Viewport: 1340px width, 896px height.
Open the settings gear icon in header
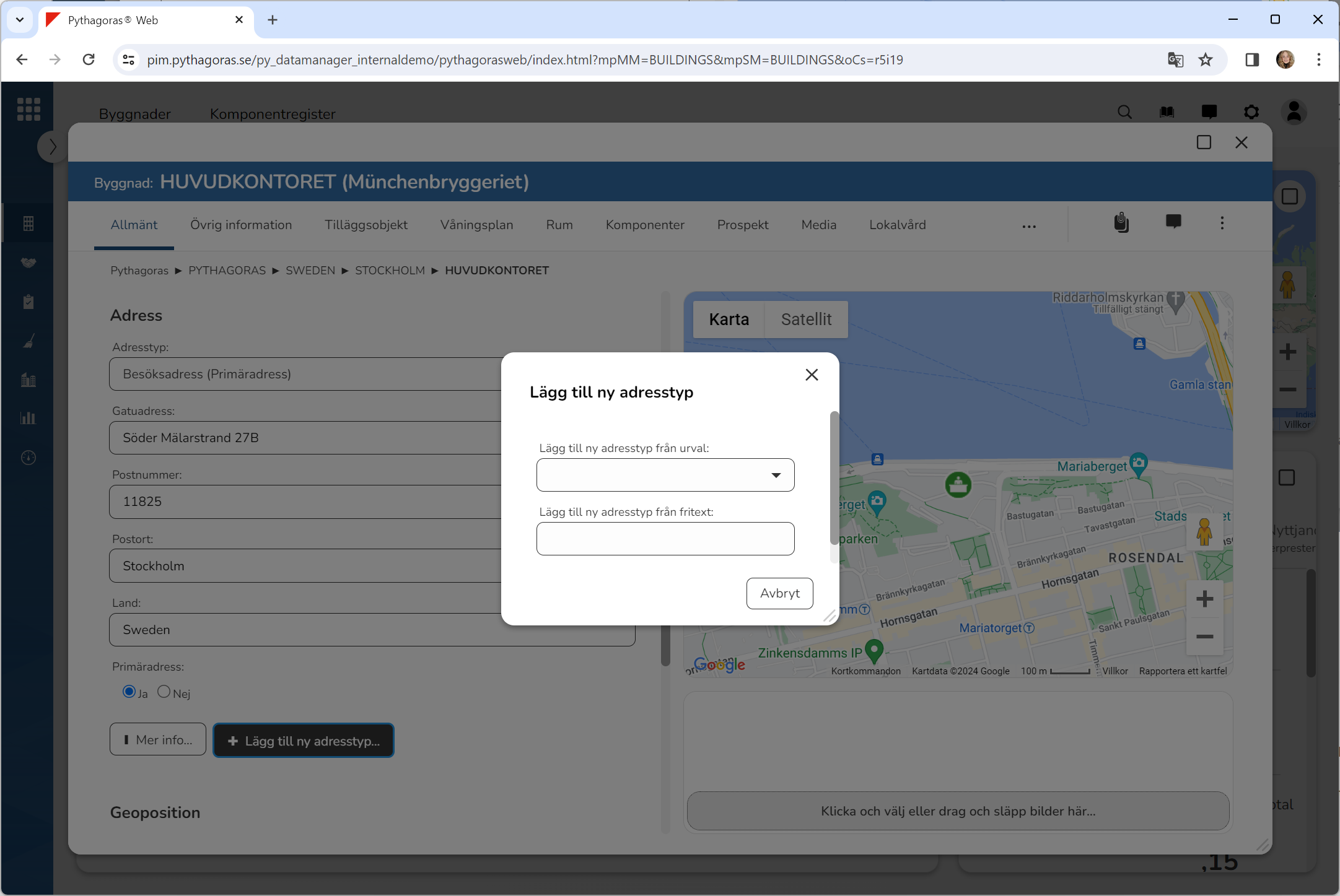[x=1251, y=112]
